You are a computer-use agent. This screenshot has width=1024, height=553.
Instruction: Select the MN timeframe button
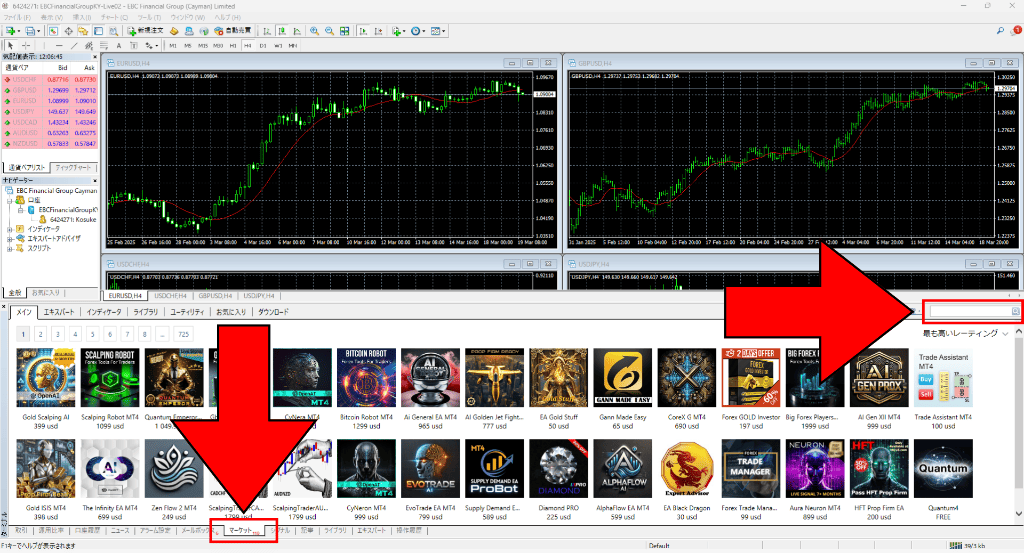[x=293, y=46]
